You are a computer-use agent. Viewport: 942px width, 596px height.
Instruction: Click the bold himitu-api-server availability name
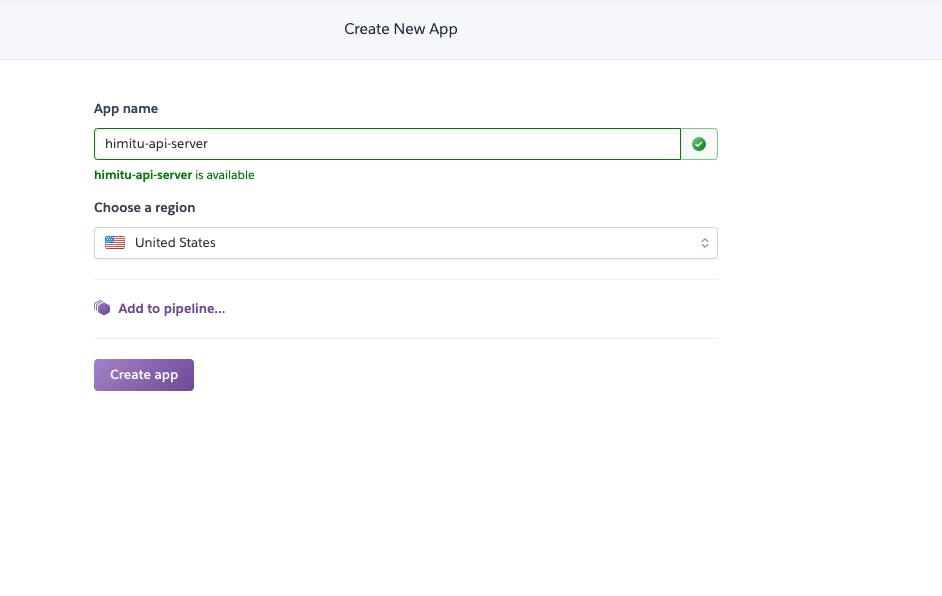(143, 175)
